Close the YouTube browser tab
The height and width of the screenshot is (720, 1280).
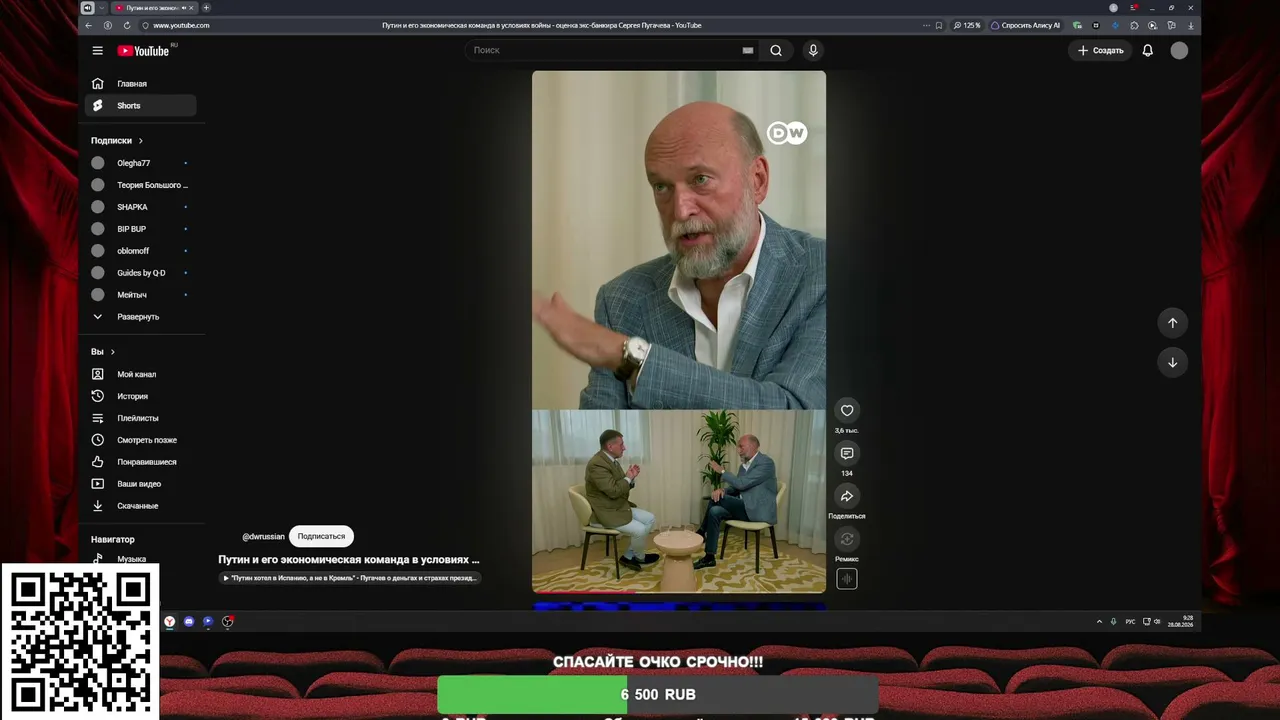point(193,8)
